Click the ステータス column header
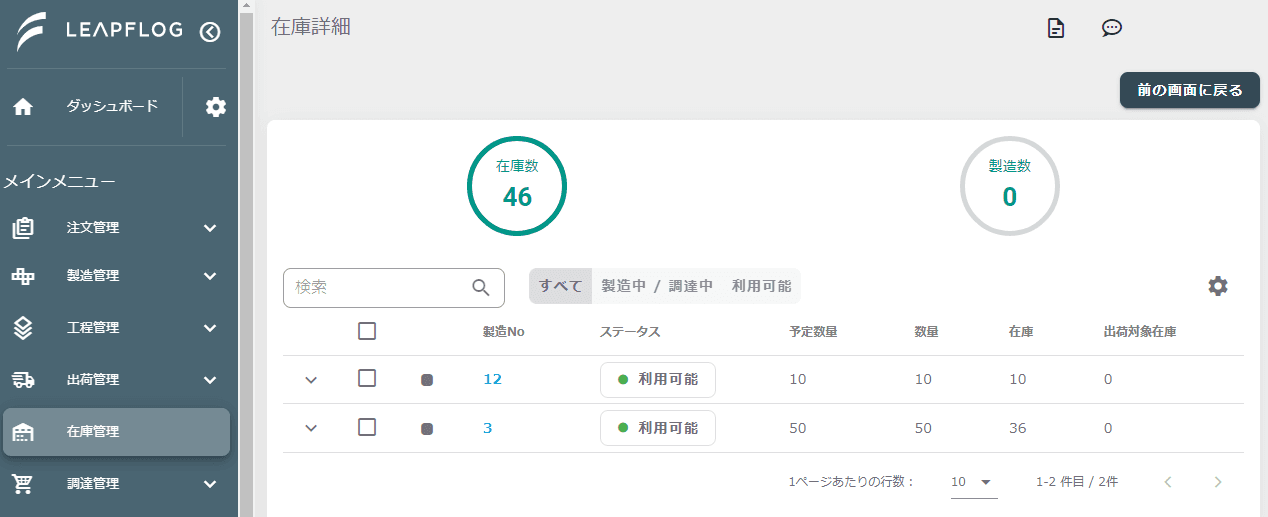Screen dimensions: 1268x517 click(x=630, y=331)
